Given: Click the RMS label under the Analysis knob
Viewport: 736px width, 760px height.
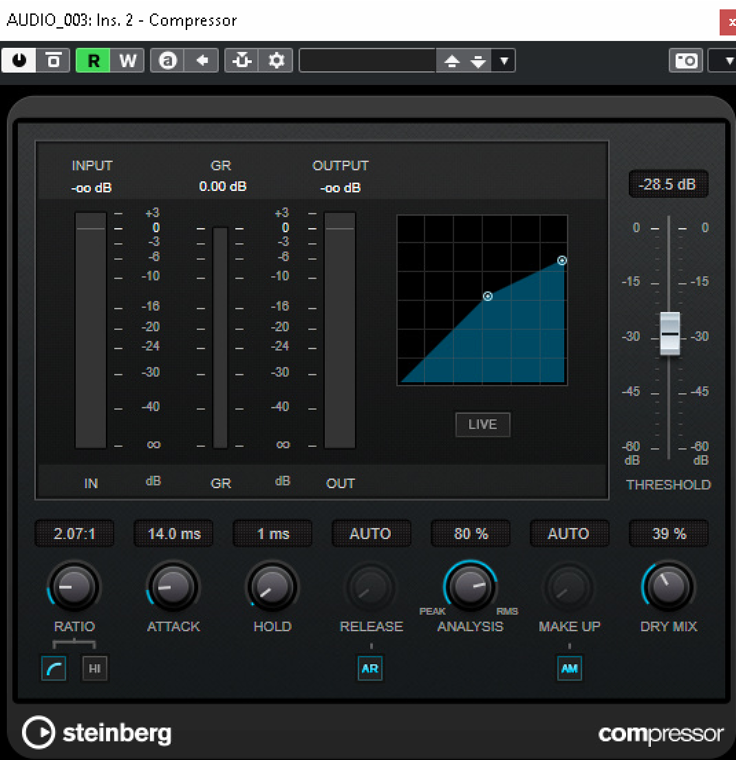Looking at the screenshot, I should [507, 611].
